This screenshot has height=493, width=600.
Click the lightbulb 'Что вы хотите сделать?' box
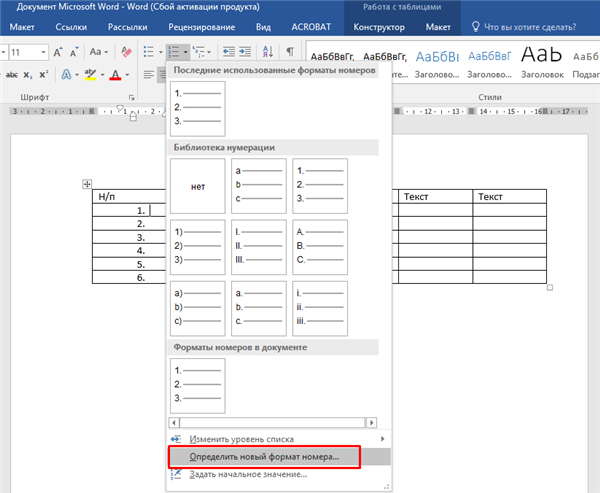524,27
